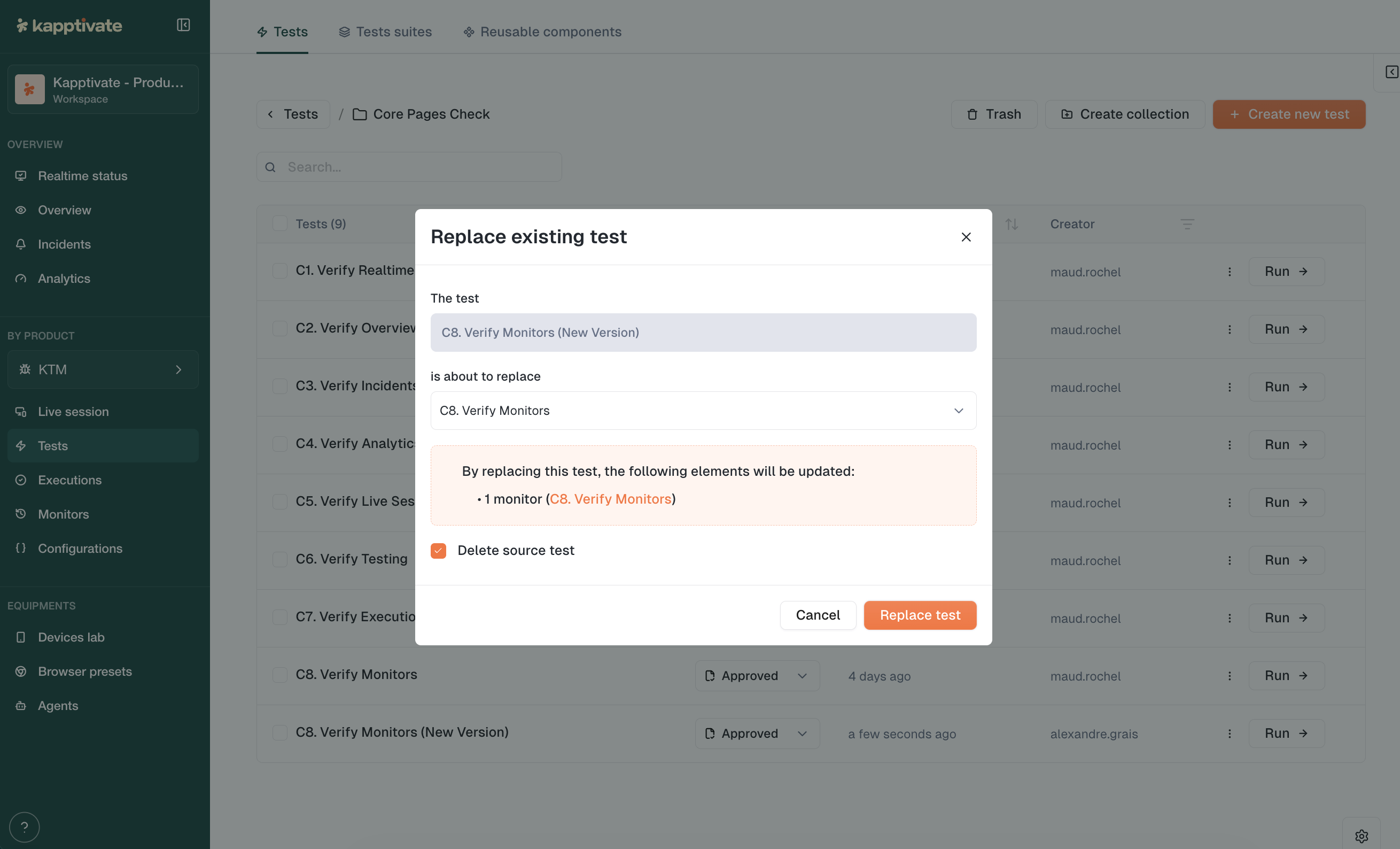Screen dimensions: 1400x849
Task: Open Approved status dropdown for C8. Verify Monitors
Action: tap(757, 676)
